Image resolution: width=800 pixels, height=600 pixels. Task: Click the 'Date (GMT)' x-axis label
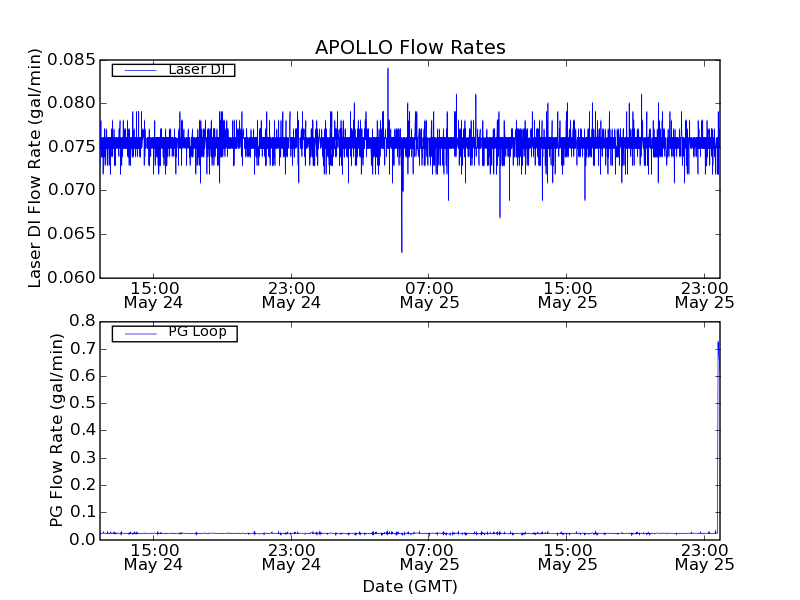coord(410,586)
